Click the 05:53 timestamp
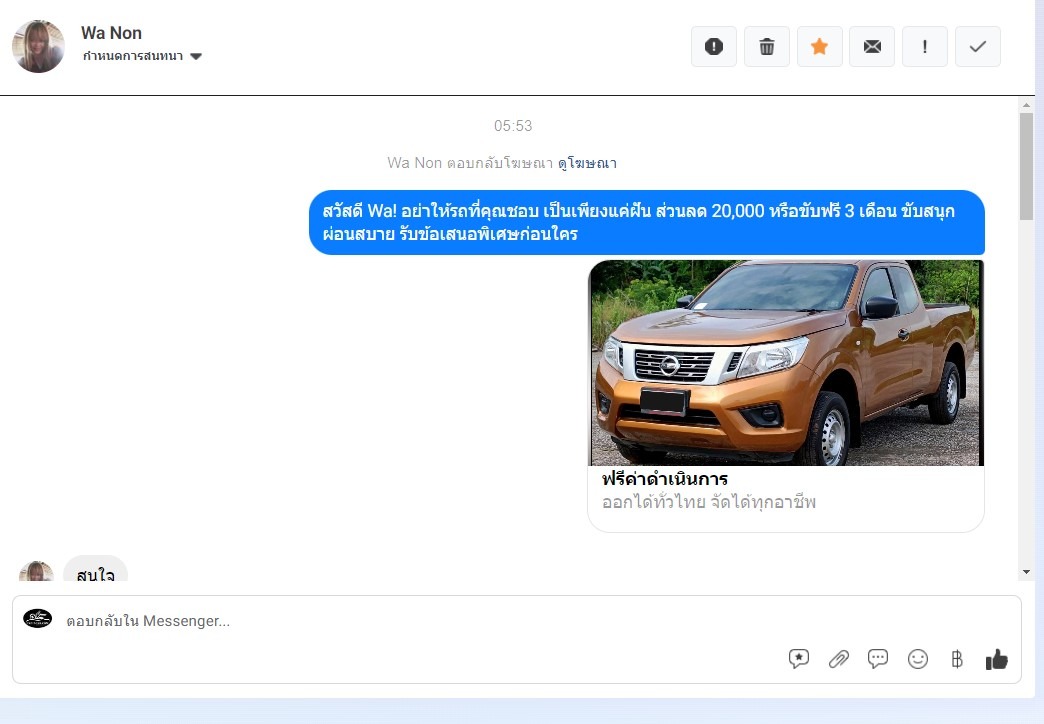Screen dimensions: 1044x724 [513, 126]
